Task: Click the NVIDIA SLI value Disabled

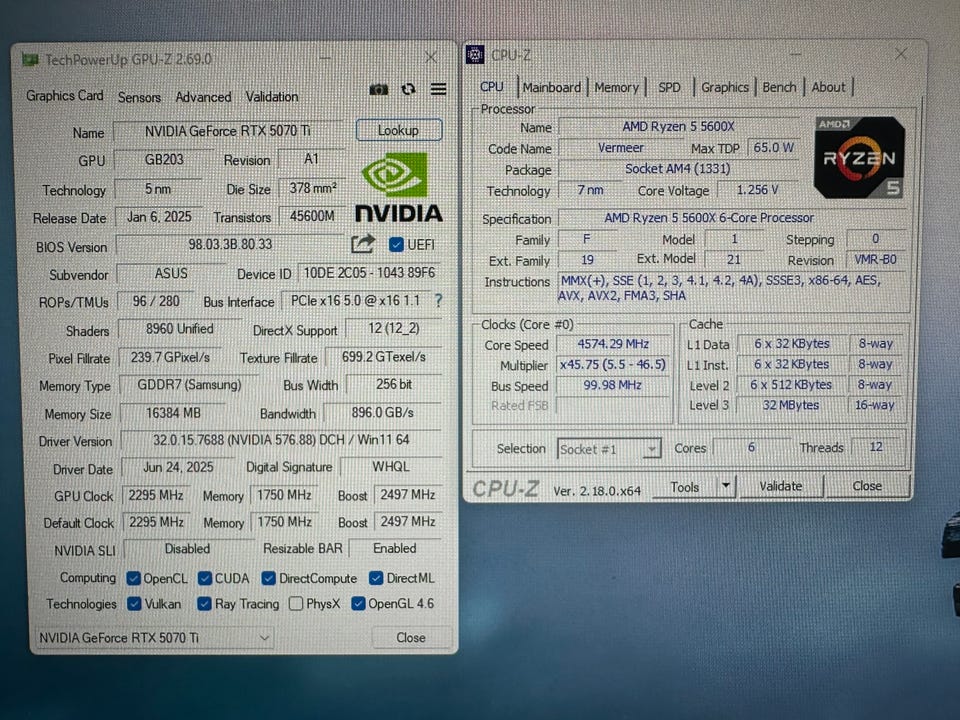Action: tap(187, 549)
